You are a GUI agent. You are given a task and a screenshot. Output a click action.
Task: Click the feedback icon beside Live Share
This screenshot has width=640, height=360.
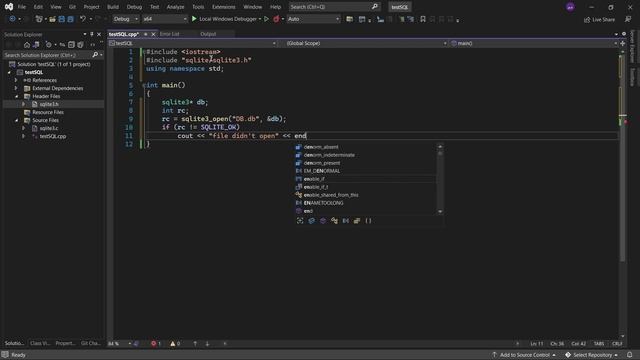click(628, 19)
